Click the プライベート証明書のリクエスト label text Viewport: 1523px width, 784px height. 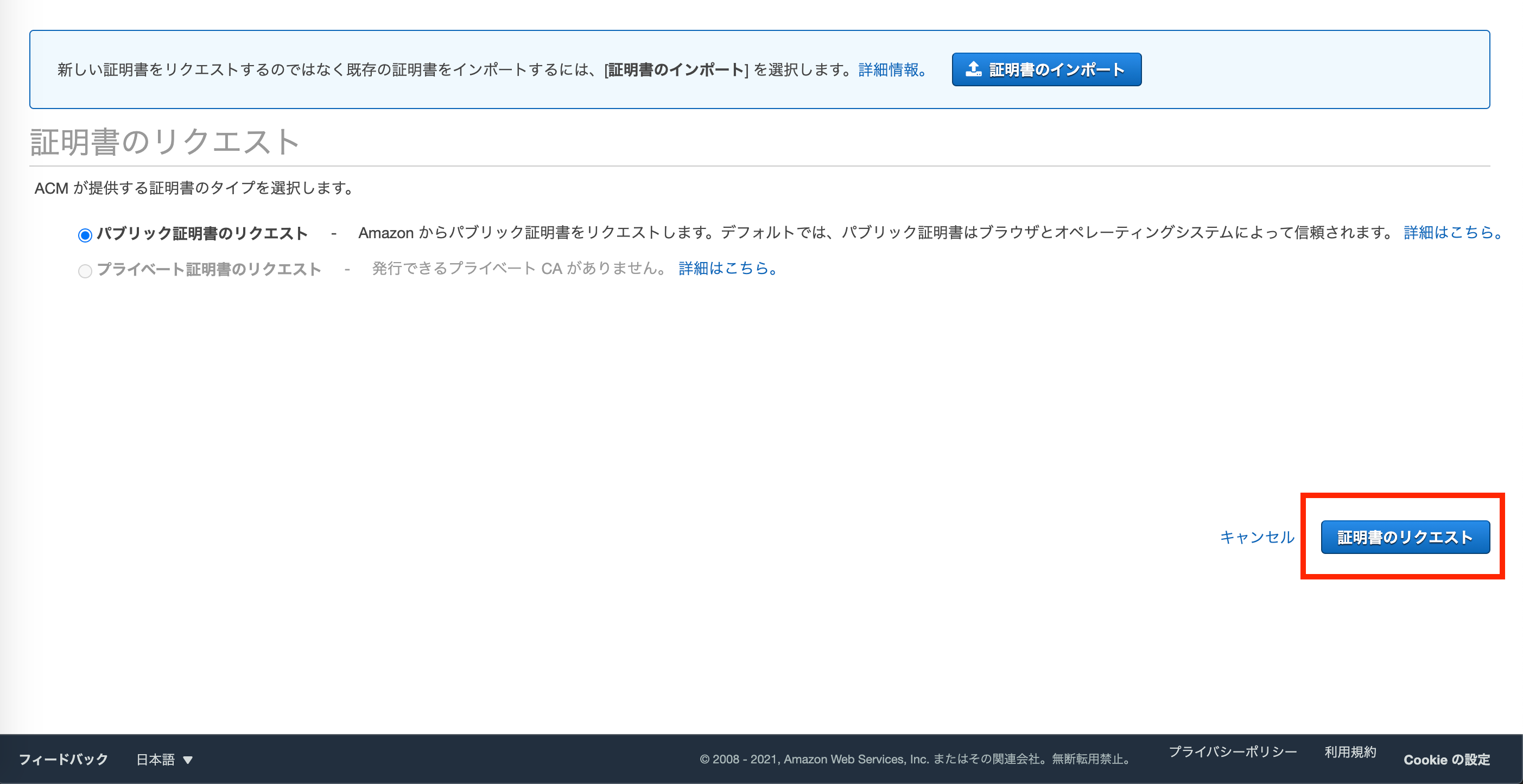209,270
